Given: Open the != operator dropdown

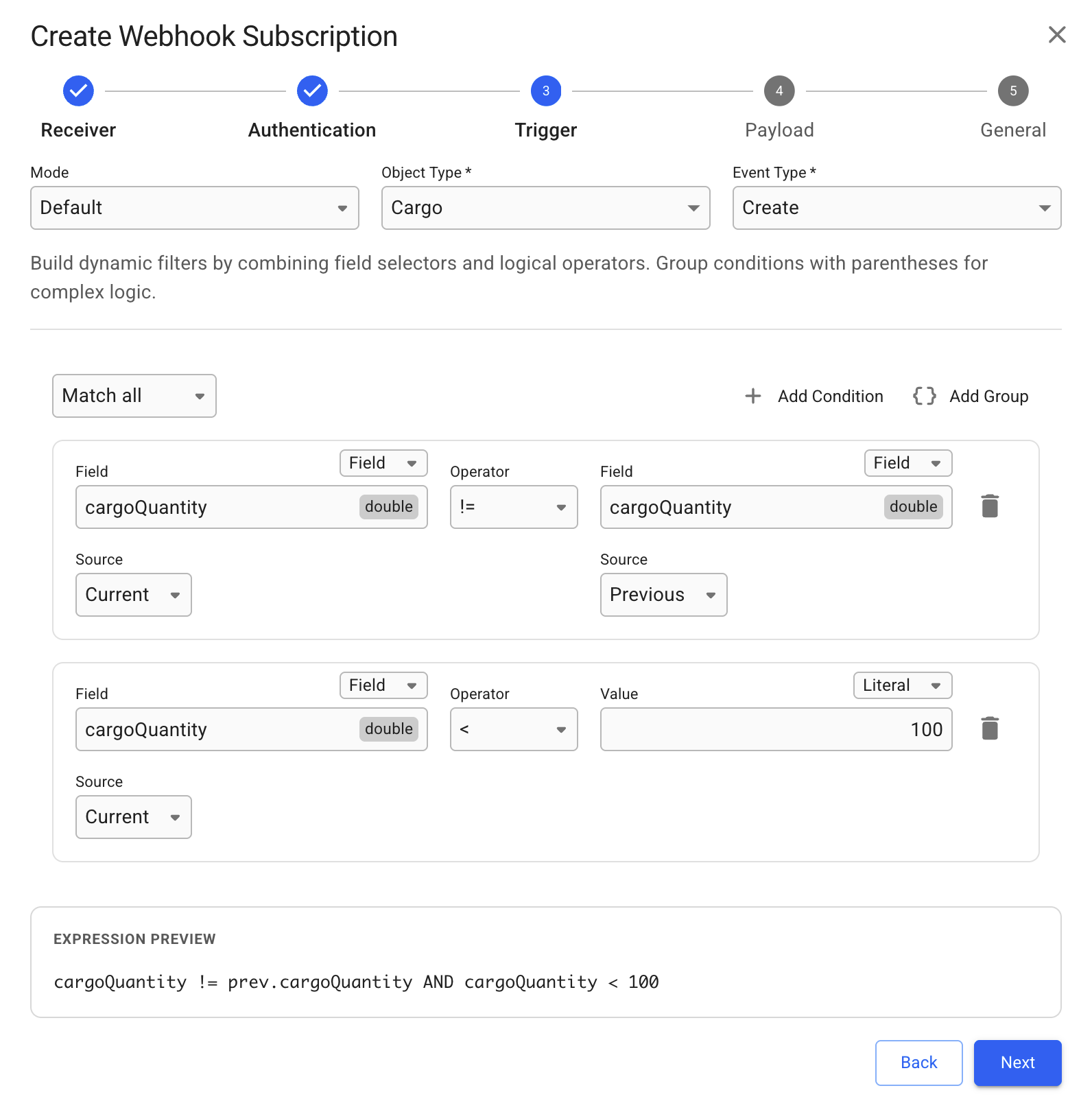Looking at the screenshot, I should [x=514, y=507].
